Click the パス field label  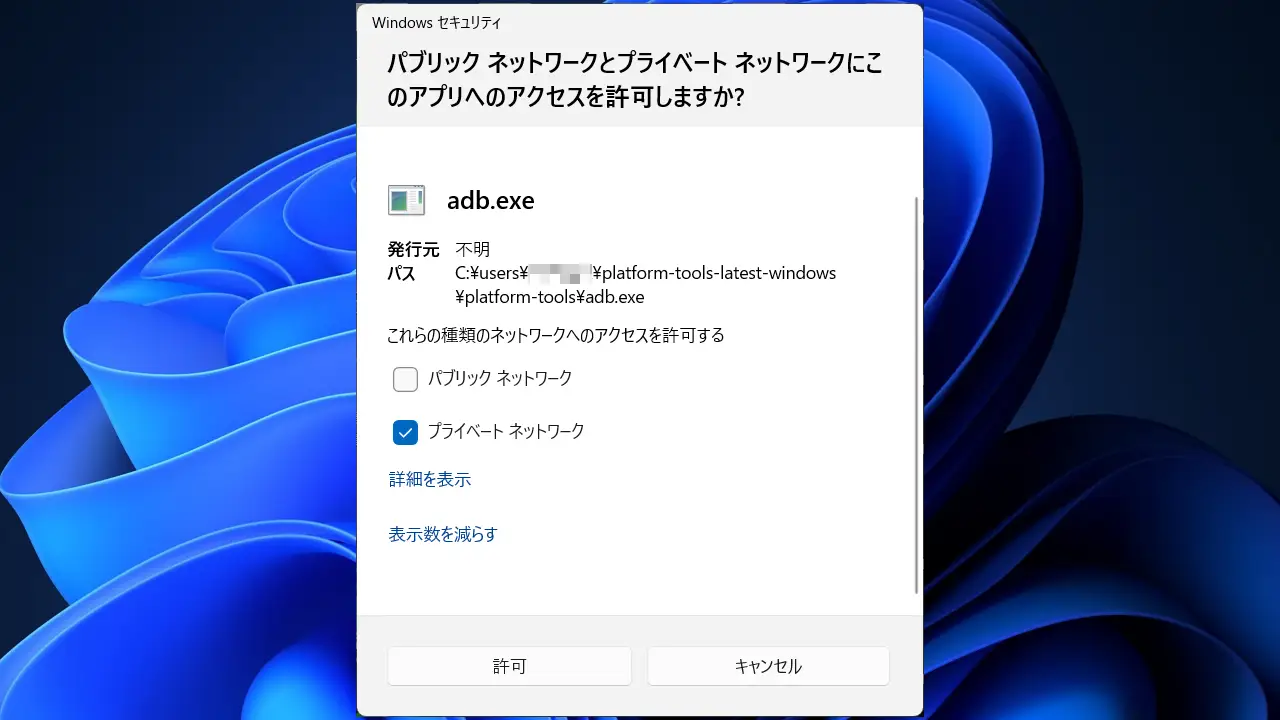coord(401,273)
